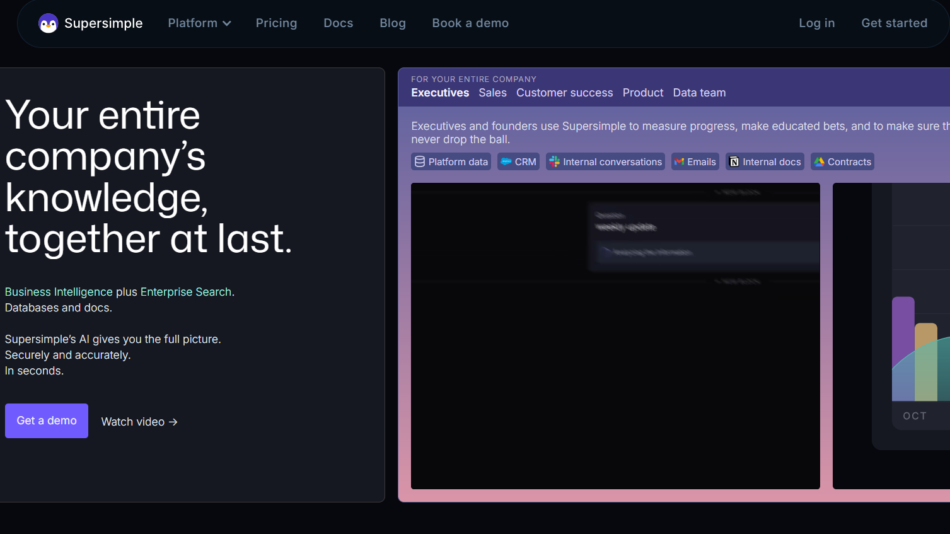Click the Platform data chip label
The image size is (950, 534).
[x=457, y=162]
